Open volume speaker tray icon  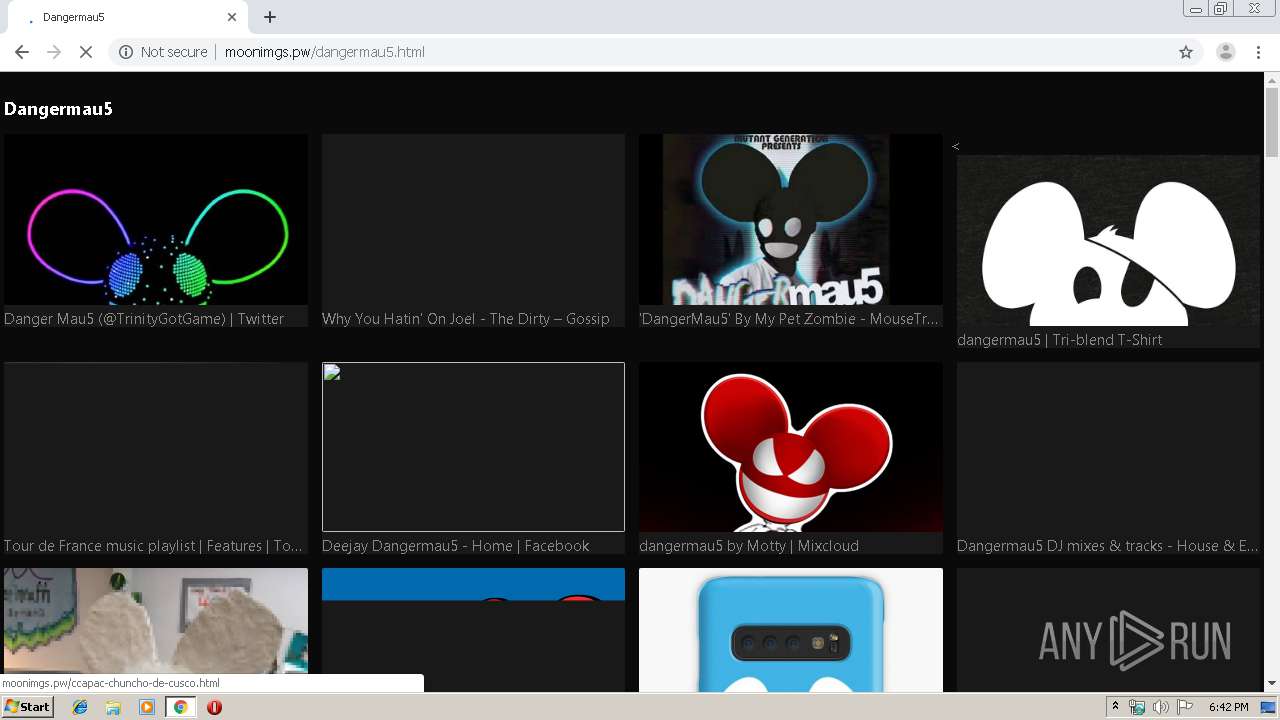1160,707
